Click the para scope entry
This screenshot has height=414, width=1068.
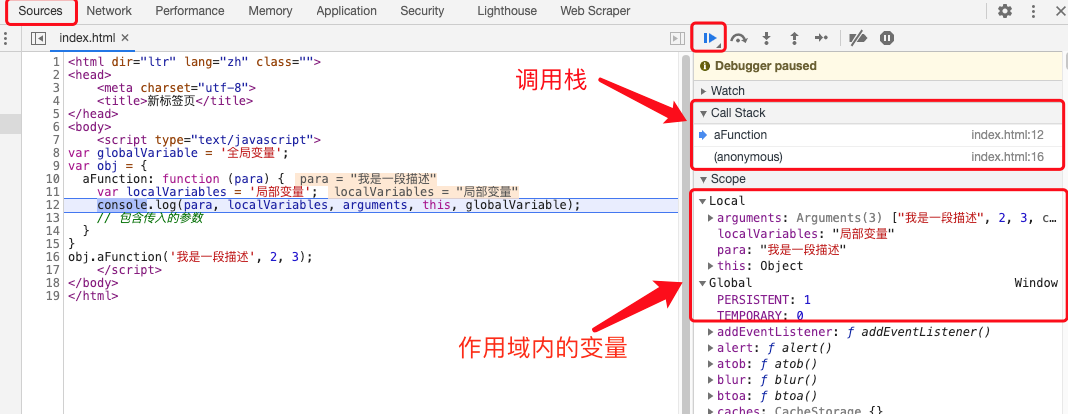pos(781,250)
